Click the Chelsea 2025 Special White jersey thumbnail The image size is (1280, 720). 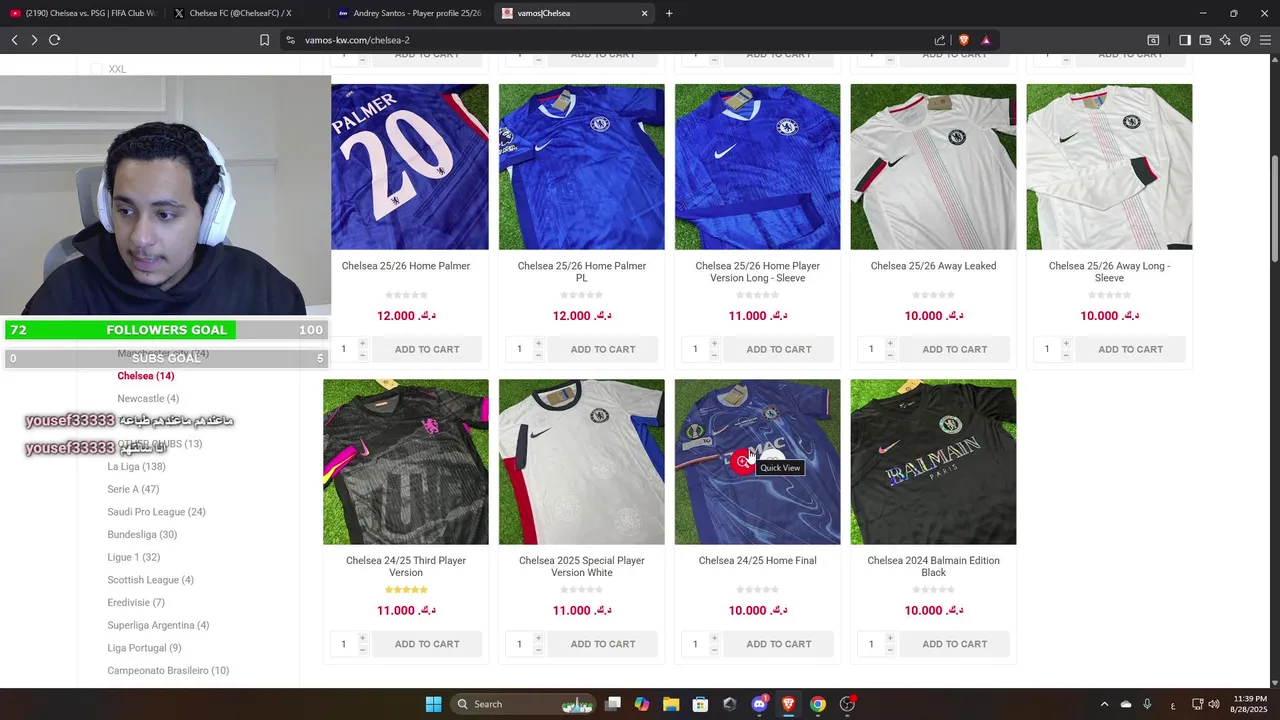581,462
